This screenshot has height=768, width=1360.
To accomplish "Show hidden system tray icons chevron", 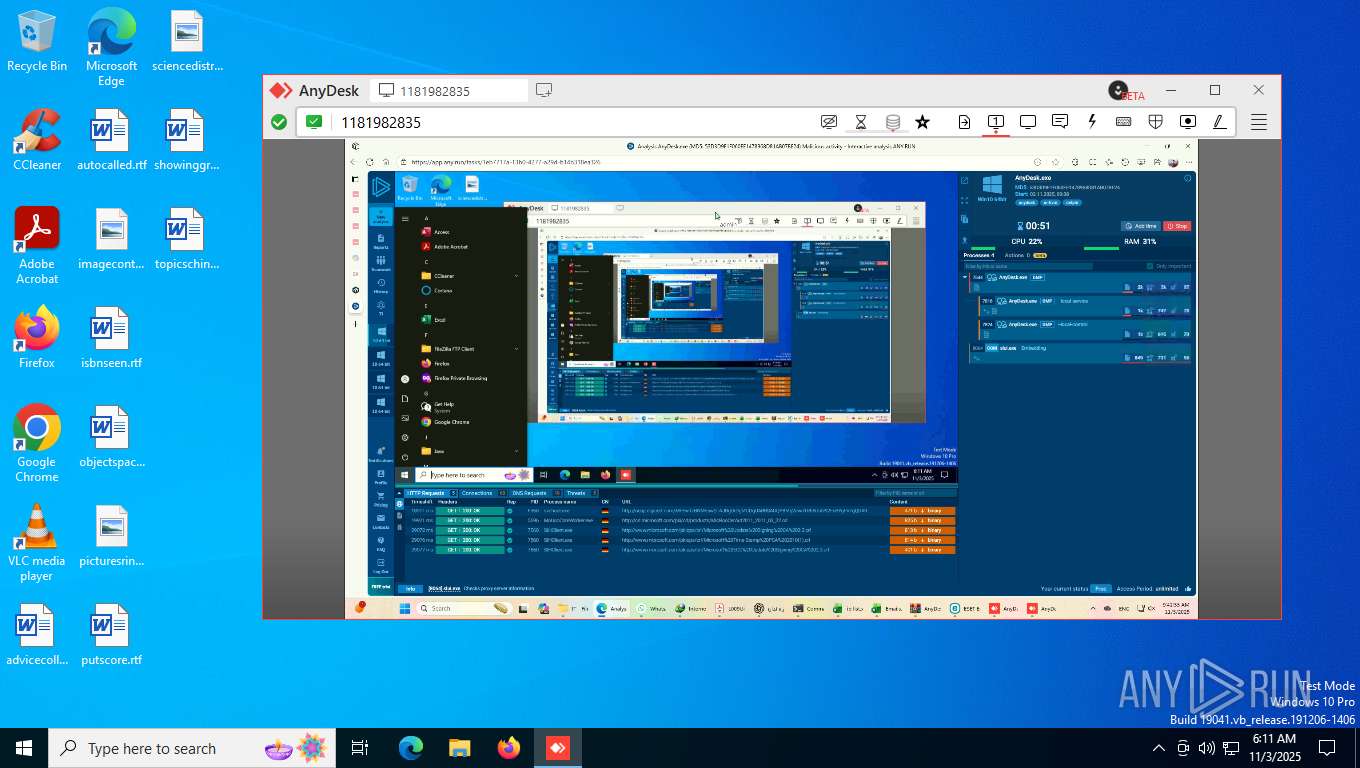I will coord(1159,748).
